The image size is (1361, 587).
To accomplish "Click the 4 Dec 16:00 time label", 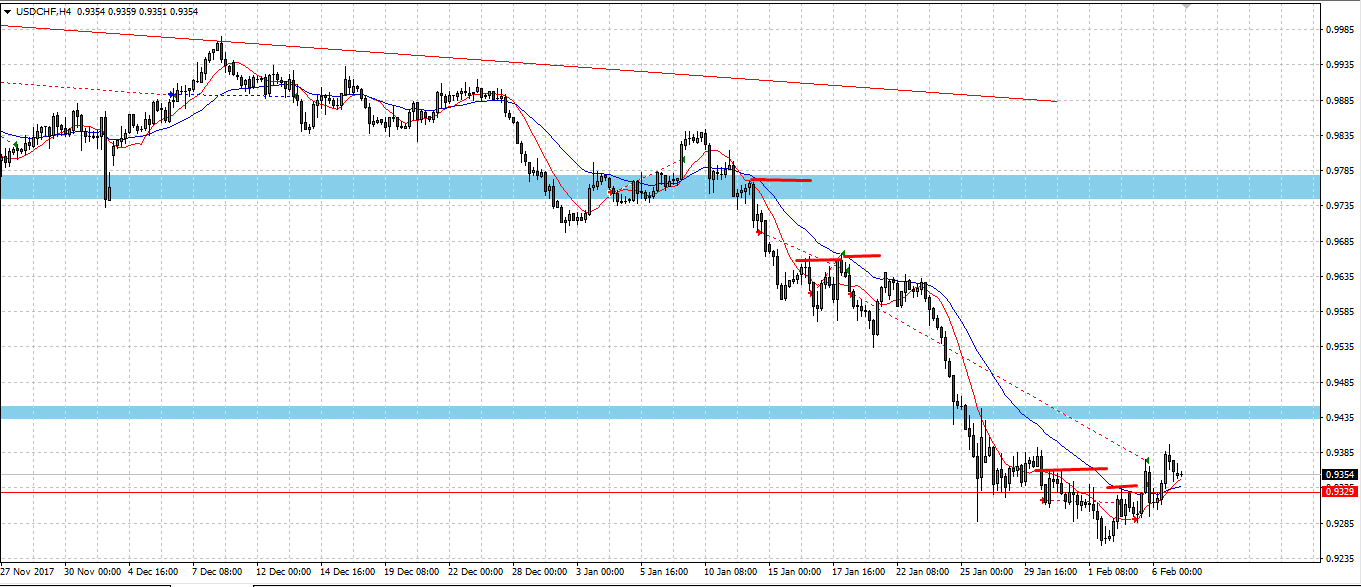I will (x=153, y=572).
